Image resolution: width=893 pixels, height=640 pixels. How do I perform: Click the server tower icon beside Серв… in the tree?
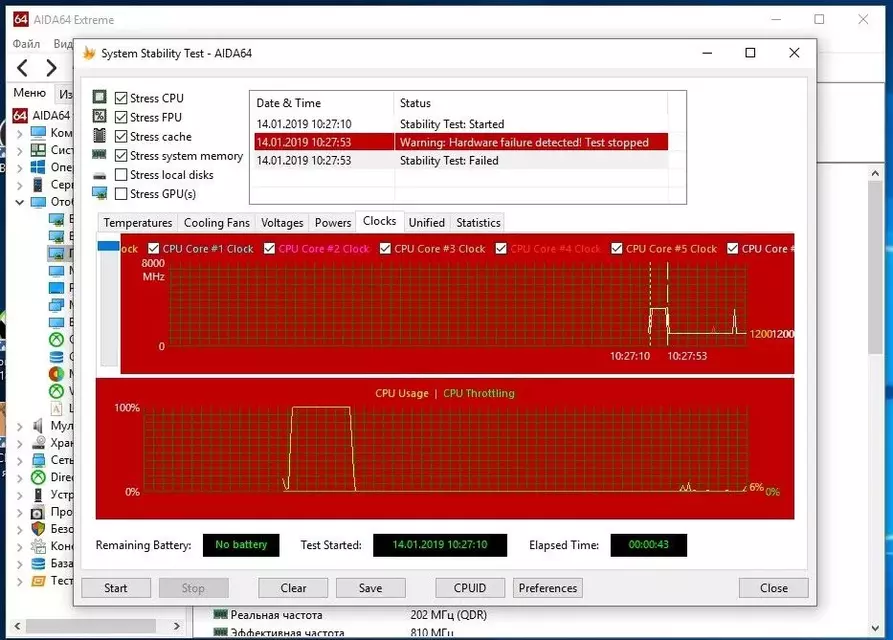click(x=38, y=184)
